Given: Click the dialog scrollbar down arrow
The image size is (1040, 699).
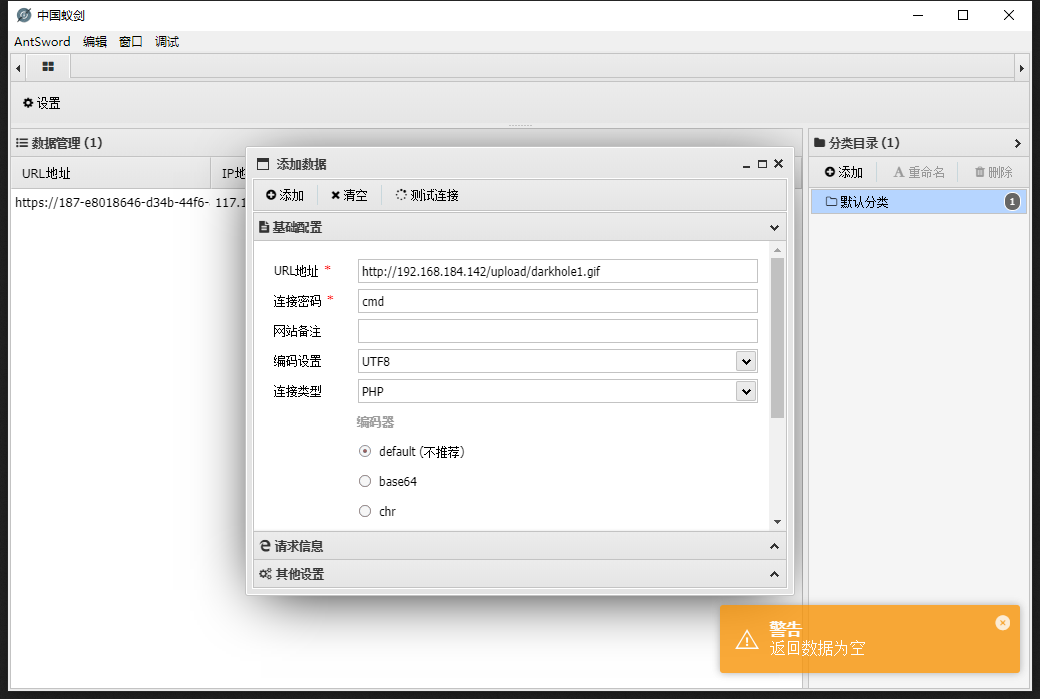Looking at the screenshot, I should click(777, 522).
